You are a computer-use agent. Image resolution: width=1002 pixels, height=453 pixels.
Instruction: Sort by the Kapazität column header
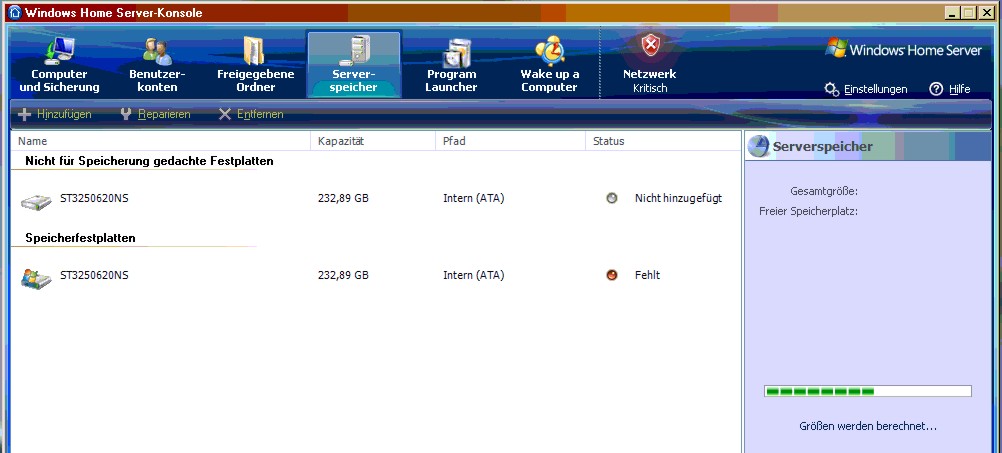373,141
